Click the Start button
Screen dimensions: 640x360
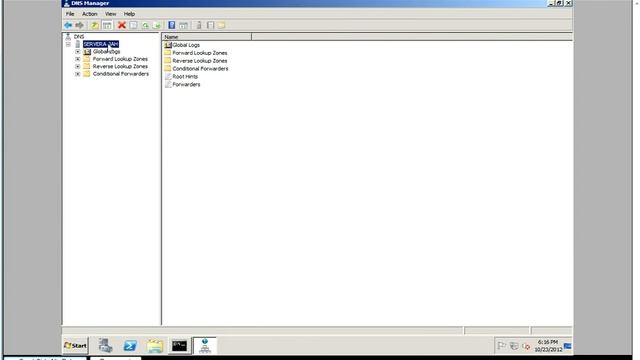(x=76, y=346)
